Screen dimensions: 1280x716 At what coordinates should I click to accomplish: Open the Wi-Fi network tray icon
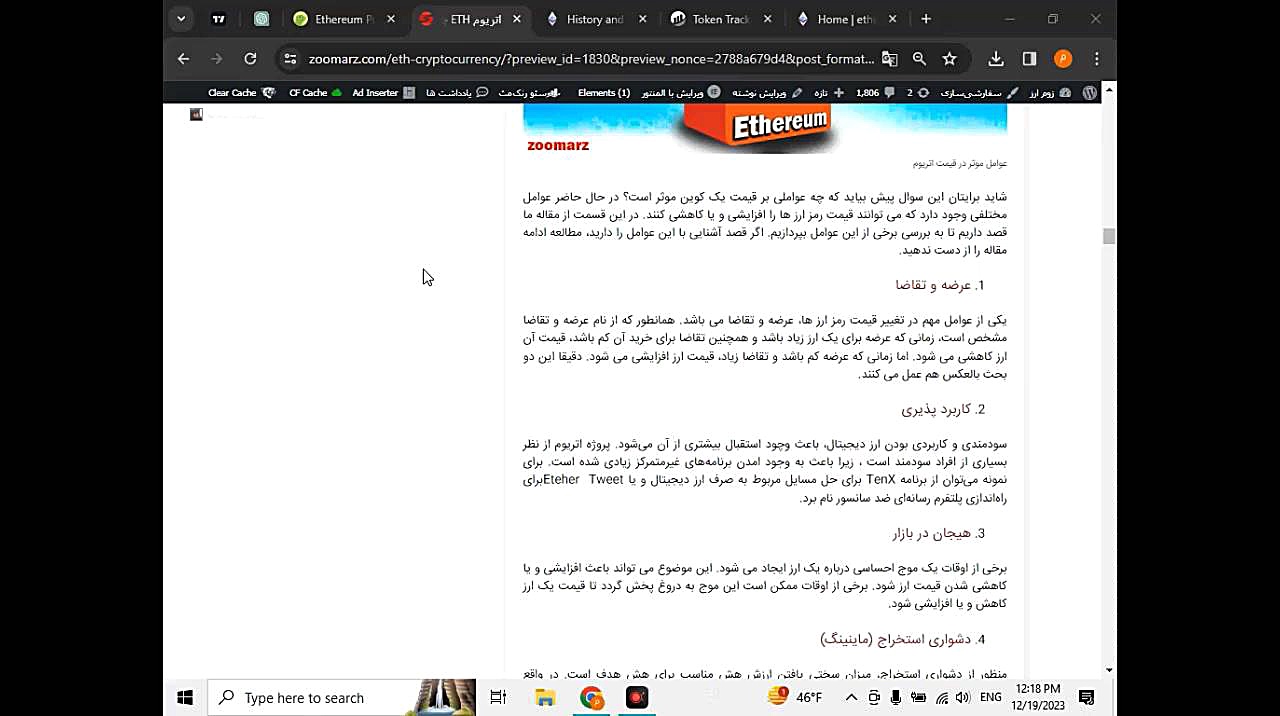pyautogui.click(x=942, y=698)
